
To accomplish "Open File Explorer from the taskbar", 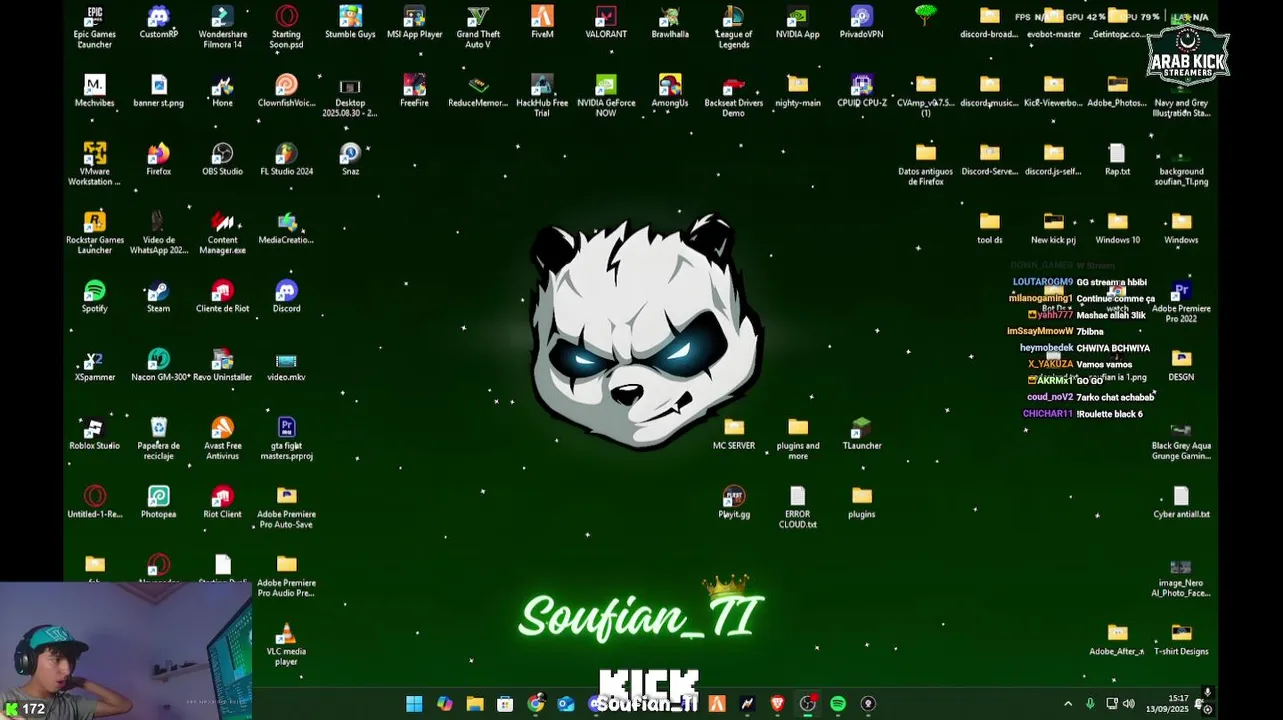I will pyautogui.click(x=475, y=704).
